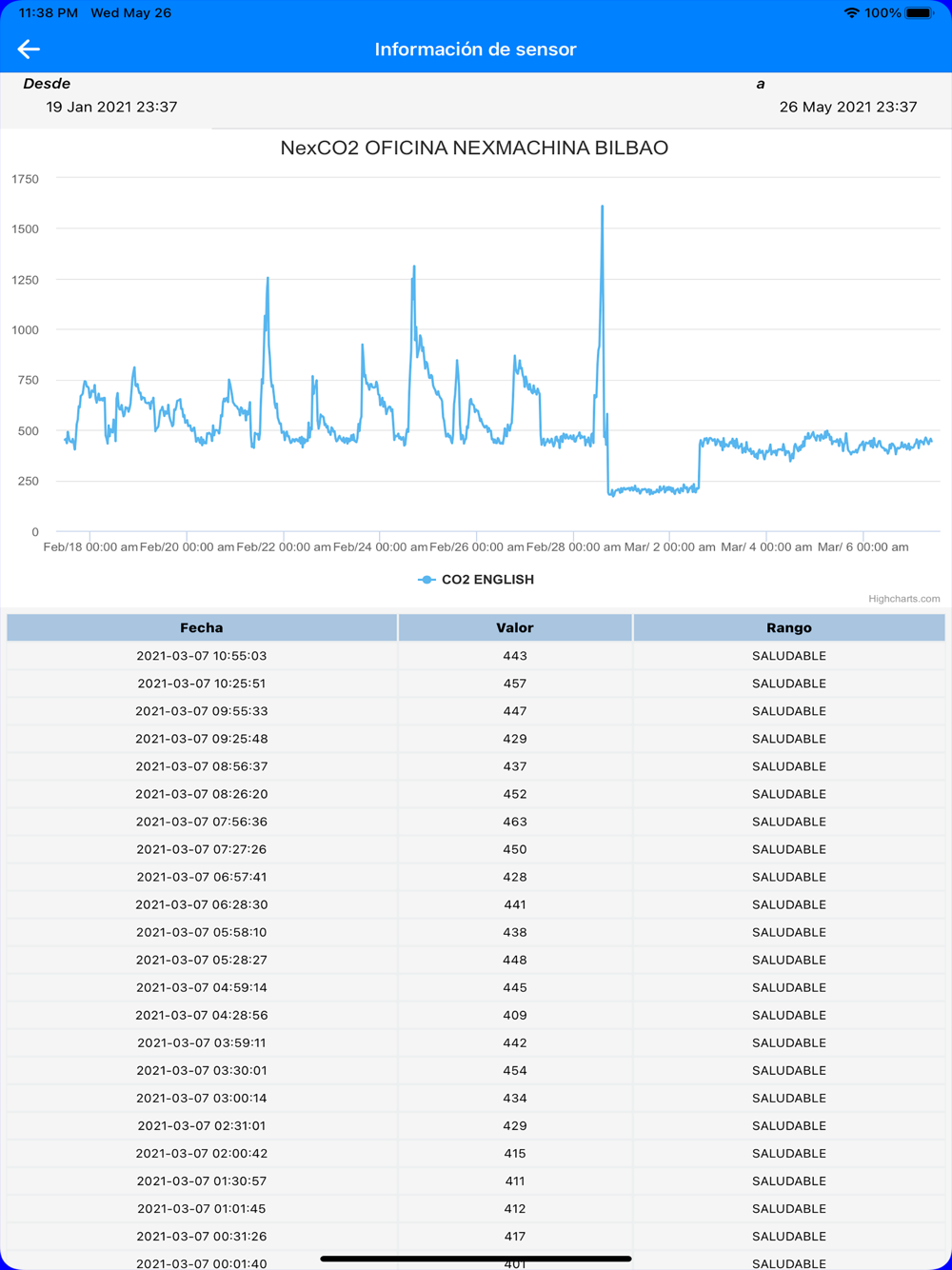952x1270 pixels.
Task: Select row 2021-03-07 03:30:01
Action: (476, 1070)
